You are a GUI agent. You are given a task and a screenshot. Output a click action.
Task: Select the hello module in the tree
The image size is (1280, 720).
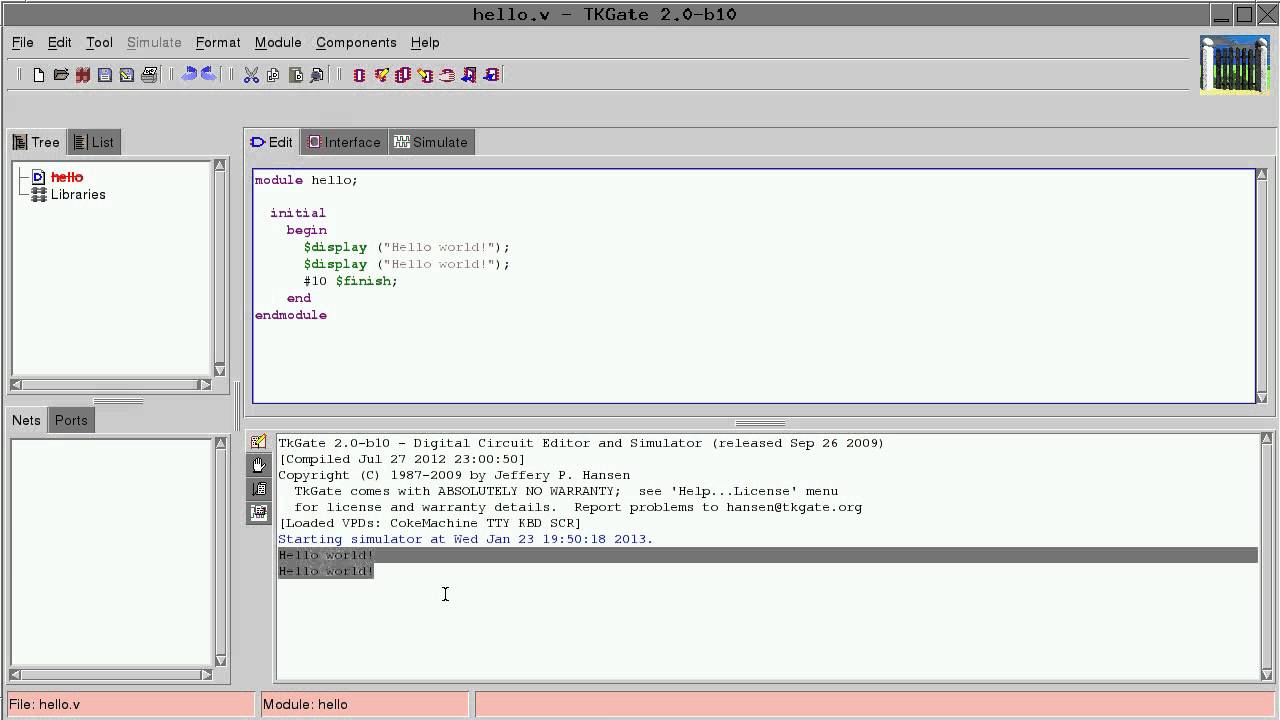pyautogui.click(x=67, y=177)
